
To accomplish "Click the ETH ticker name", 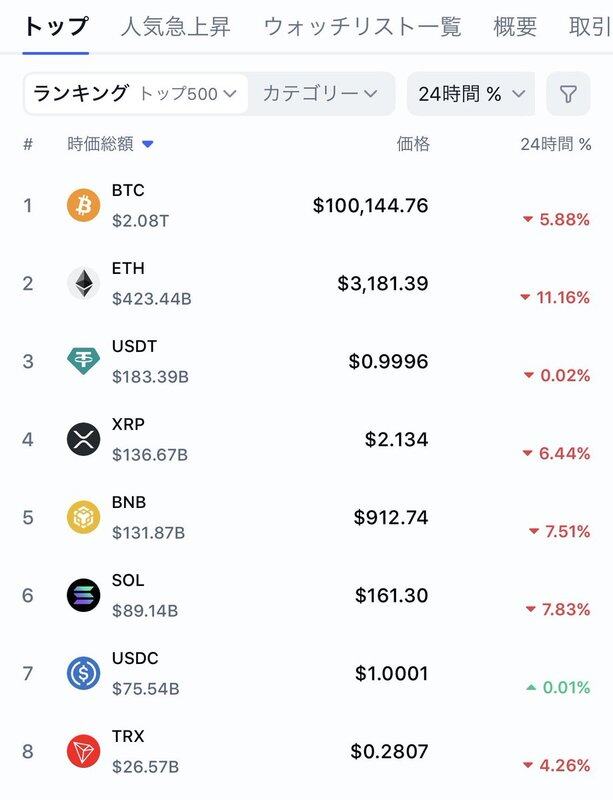I will (128, 268).
